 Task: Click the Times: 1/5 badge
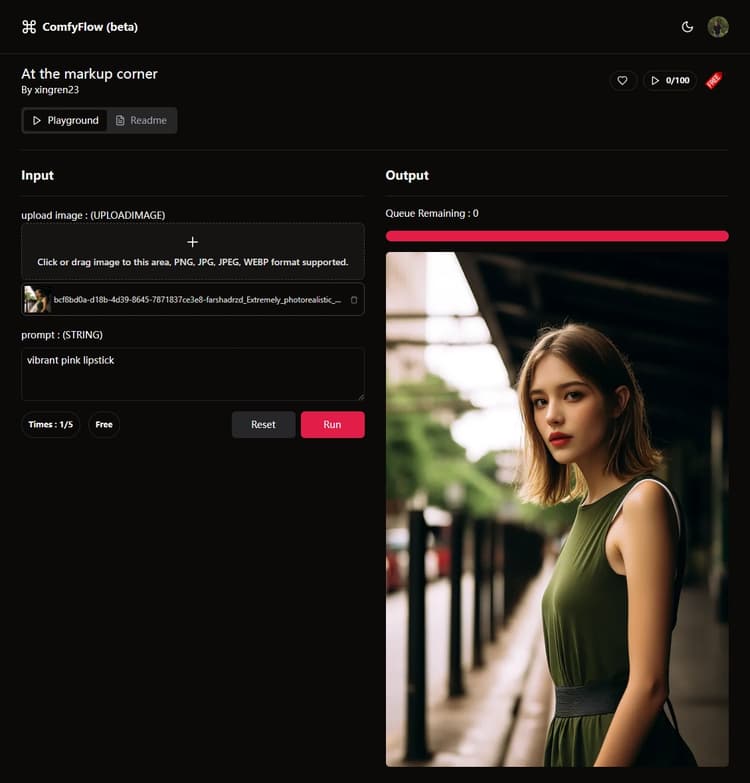pyautogui.click(x=50, y=424)
